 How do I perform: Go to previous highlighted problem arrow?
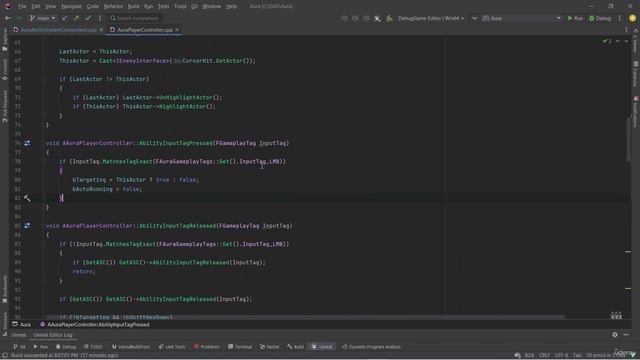click(x=618, y=41)
